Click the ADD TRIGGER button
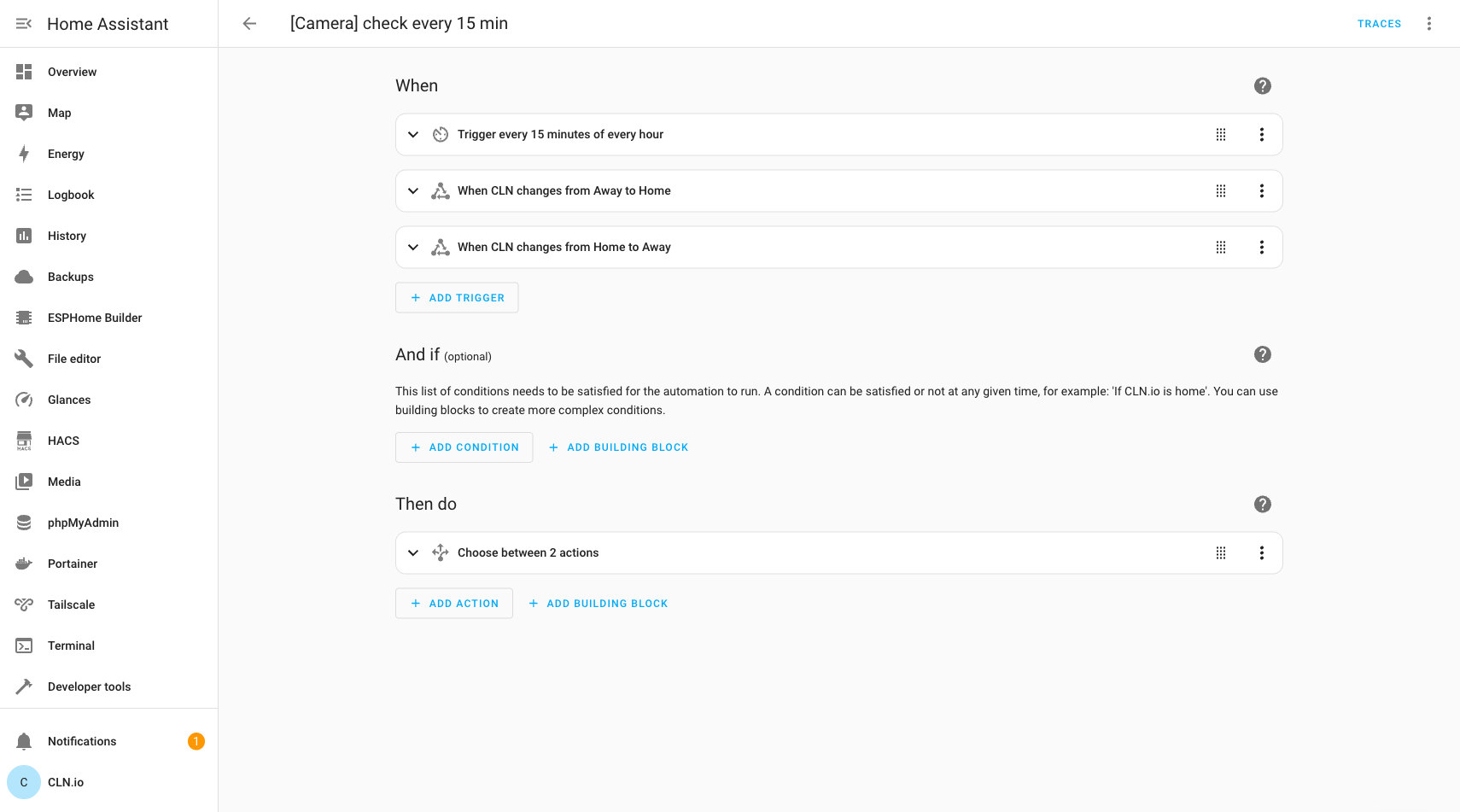This screenshot has width=1460, height=812. [457, 298]
